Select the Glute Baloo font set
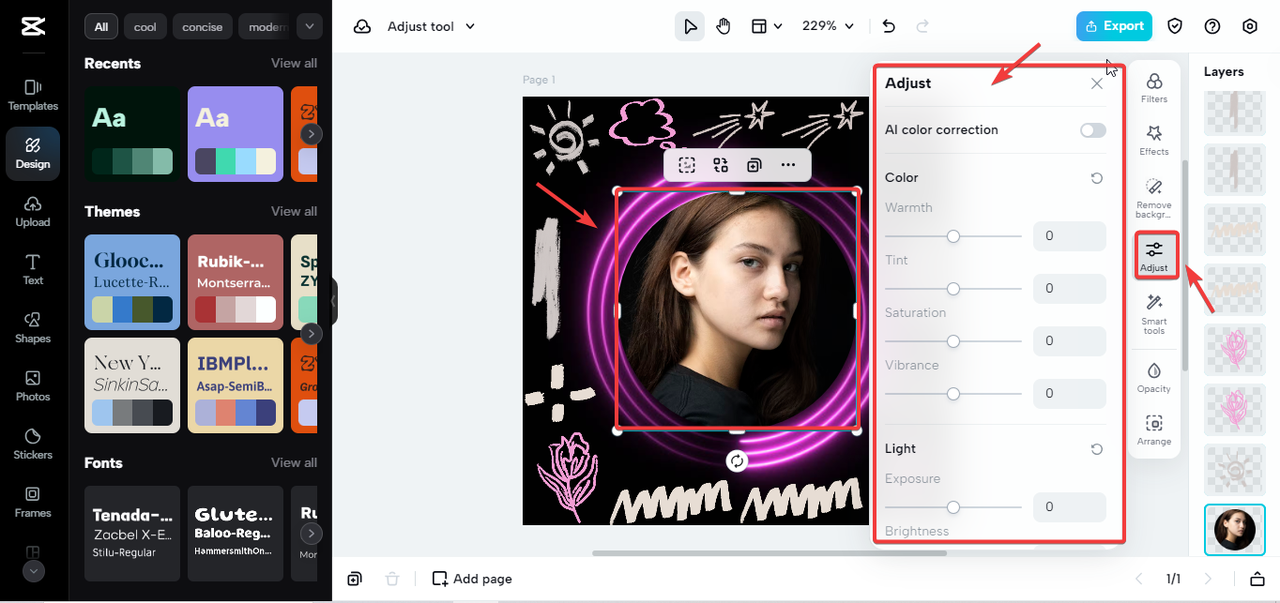The image size is (1280, 603). click(236, 533)
